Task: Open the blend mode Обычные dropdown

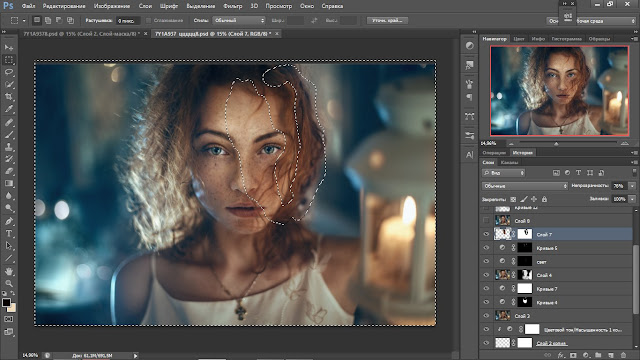Action: click(x=524, y=186)
